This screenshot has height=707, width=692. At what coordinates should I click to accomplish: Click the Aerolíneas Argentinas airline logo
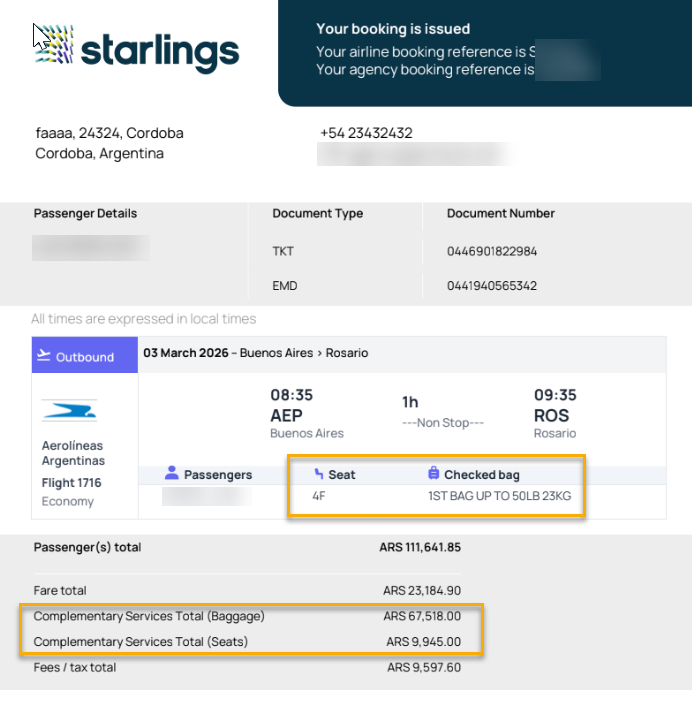[69, 410]
